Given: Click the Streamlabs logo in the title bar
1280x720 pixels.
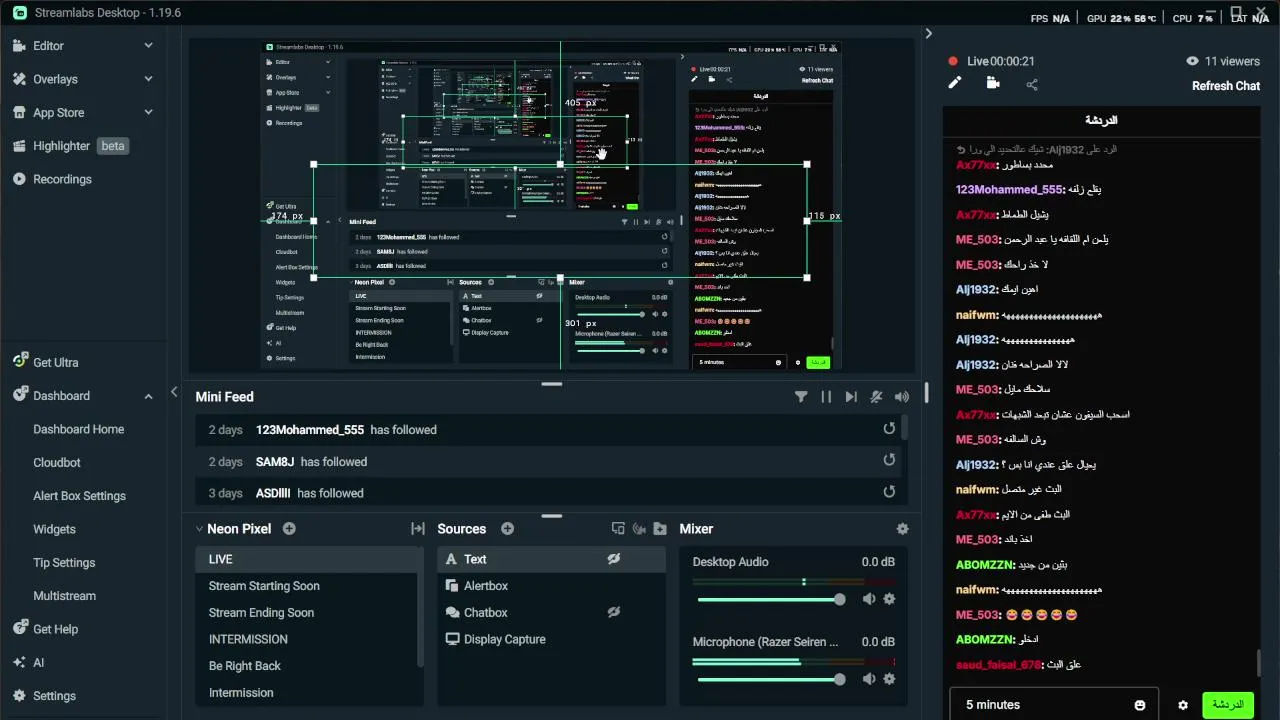Looking at the screenshot, I should [19, 13].
